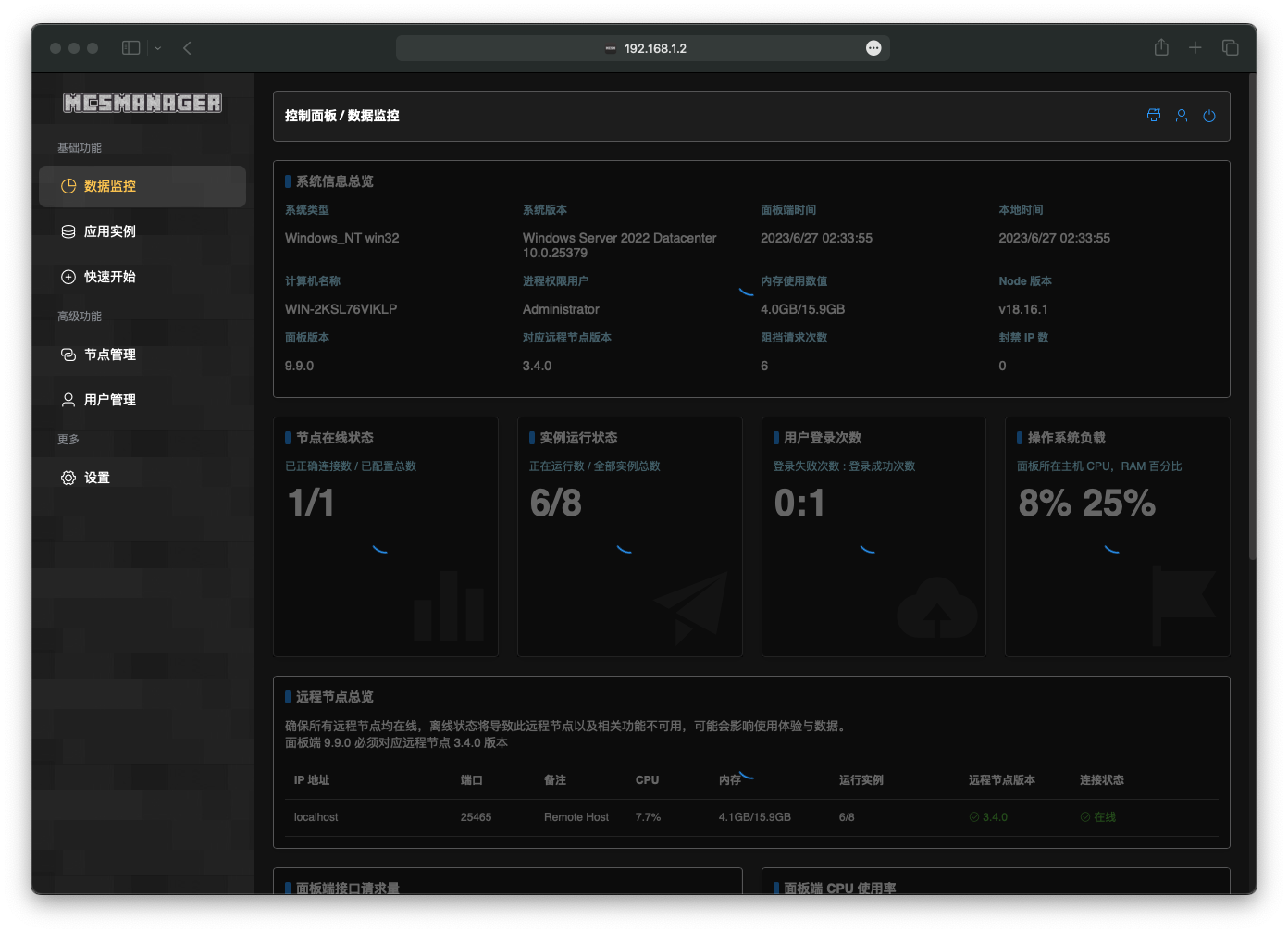Click the 系统信息总览 section heading
Screen dimensions: 1288x933
pos(335,181)
